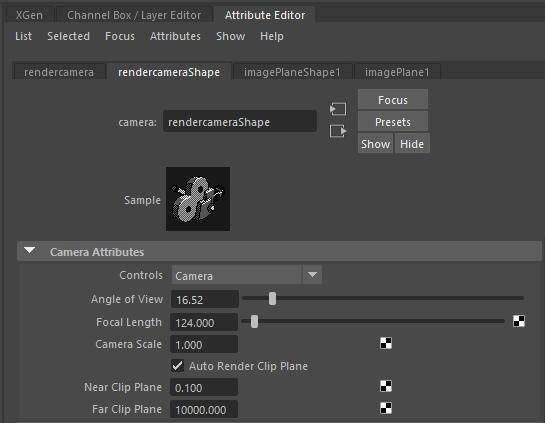Click the checkered map button for Camera Scale
The image size is (545, 423).
pos(386,343)
